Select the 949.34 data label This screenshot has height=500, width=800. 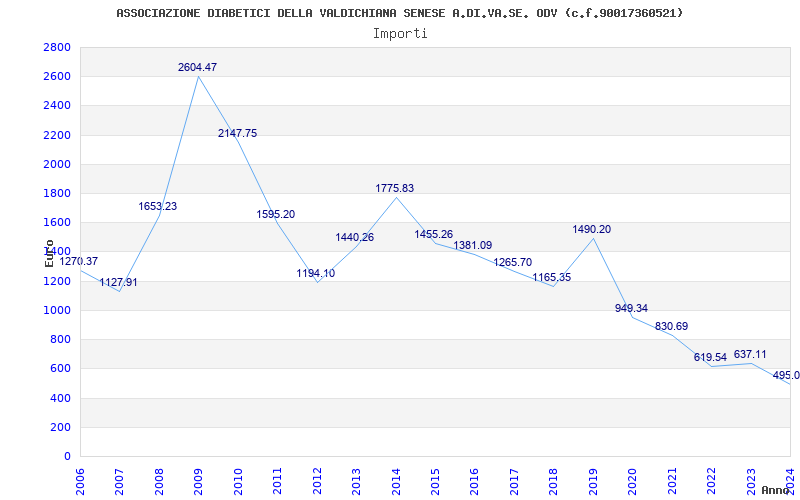coord(631,309)
